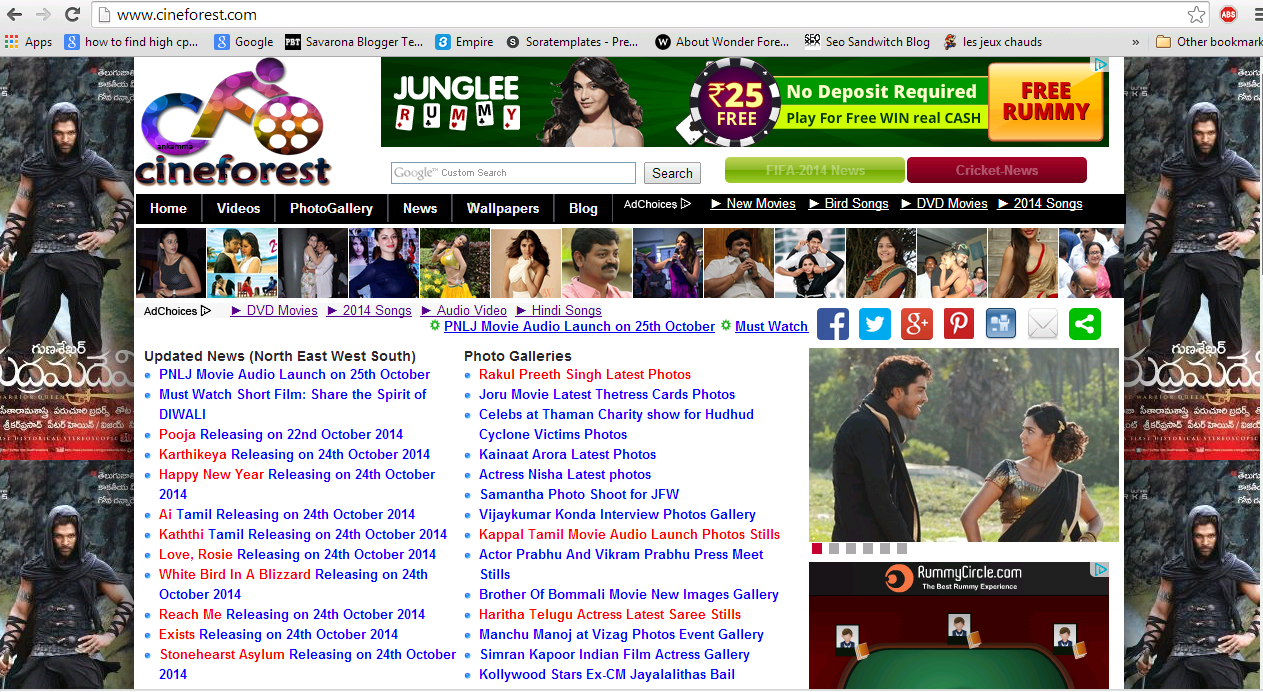Viewport: 1263px width, 692px height.
Task: Open green ShareThis icon
Action: pyautogui.click(x=1085, y=324)
